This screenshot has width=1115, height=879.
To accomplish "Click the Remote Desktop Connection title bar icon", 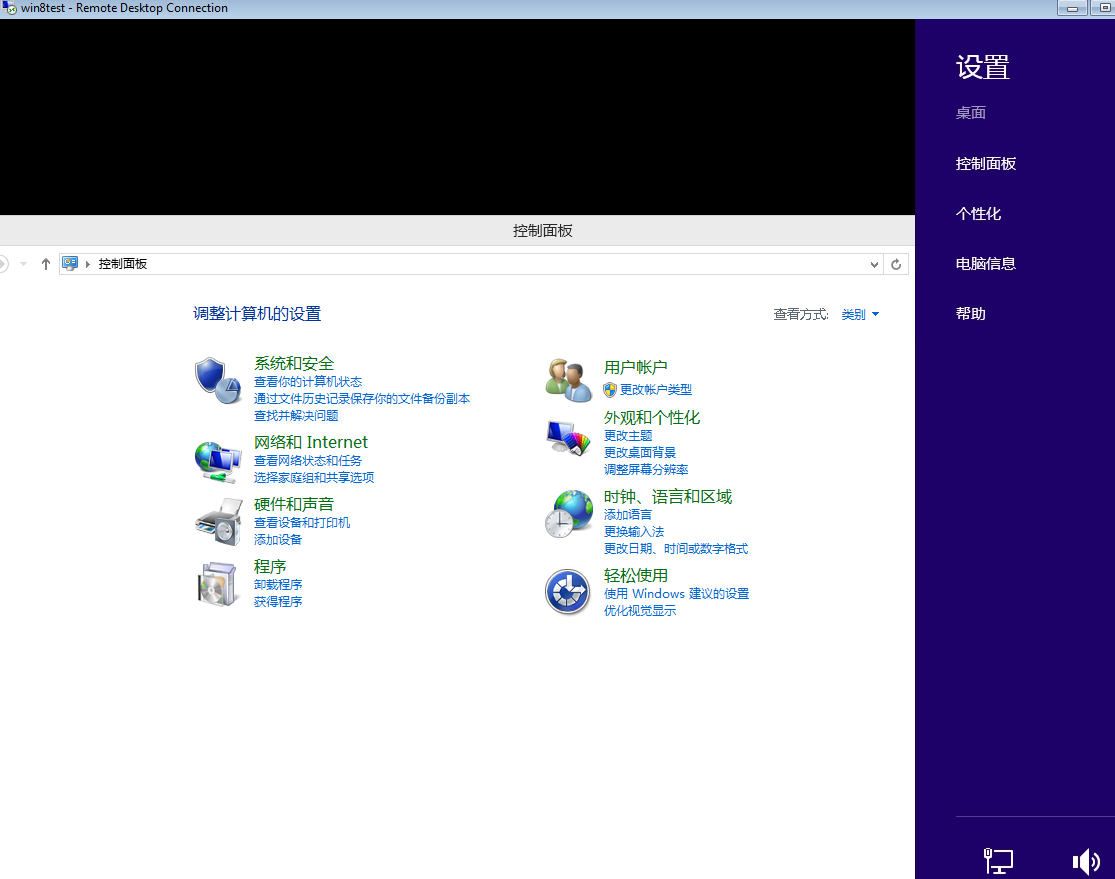I will (x=9, y=8).
